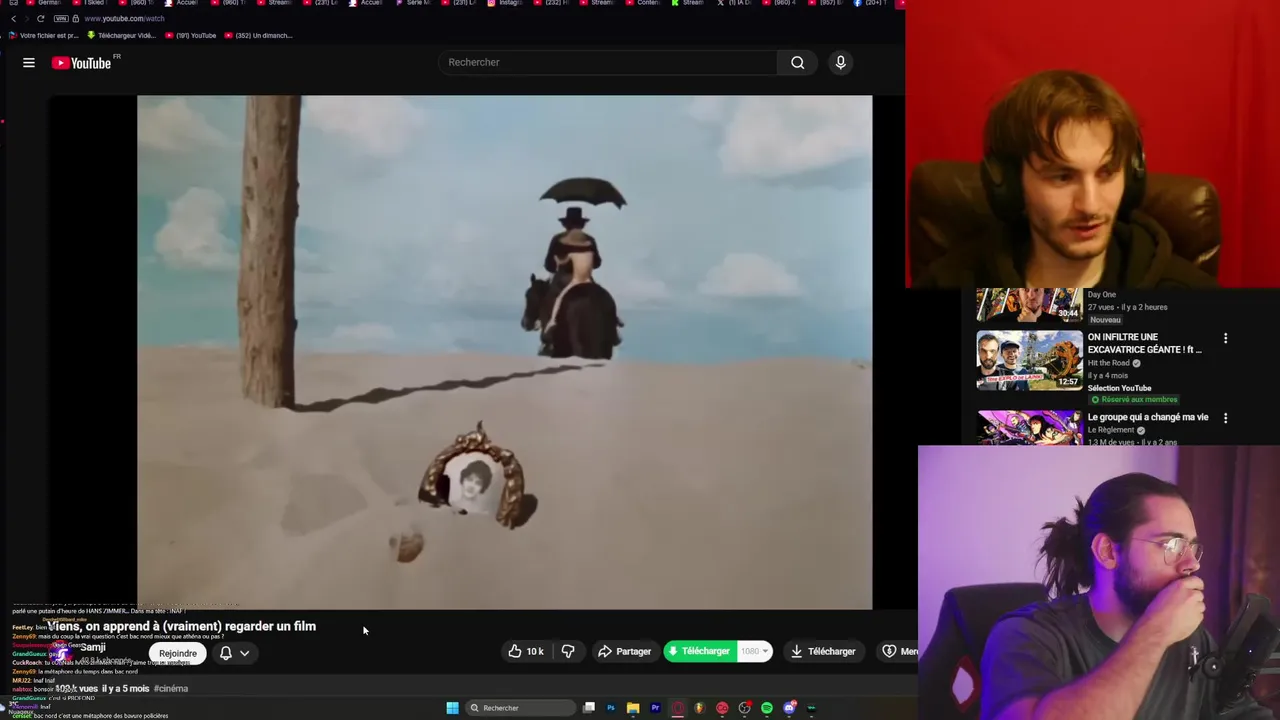Screen dimensions: 1280x720
Task: Open more options for 'Le groupe qui a changé'
Action: click(x=1225, y=418)
